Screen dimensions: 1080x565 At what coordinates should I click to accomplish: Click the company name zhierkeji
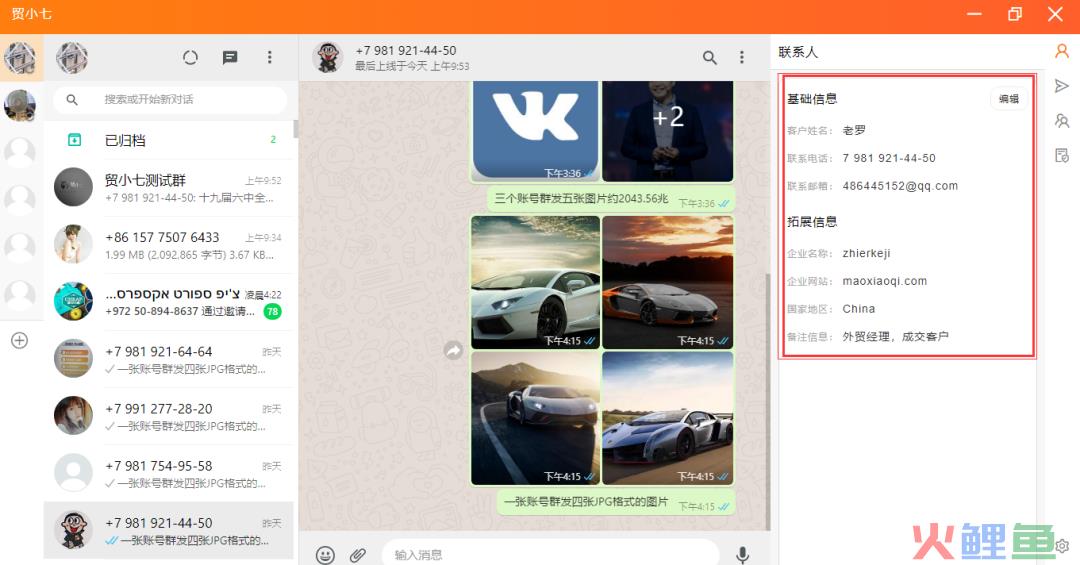(866, 254)
